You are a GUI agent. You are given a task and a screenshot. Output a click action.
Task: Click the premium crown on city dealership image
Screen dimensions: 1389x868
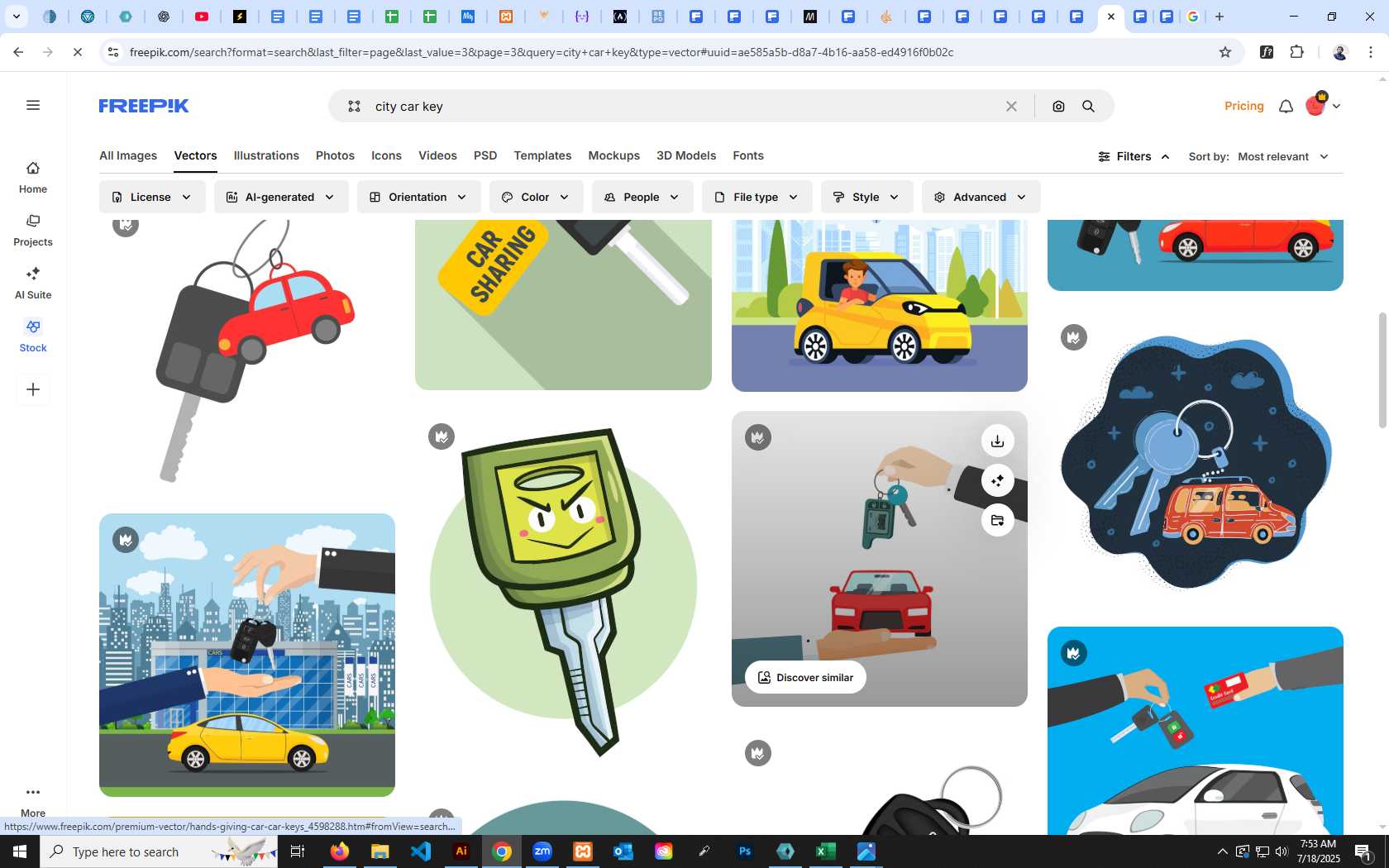(126, 540)
